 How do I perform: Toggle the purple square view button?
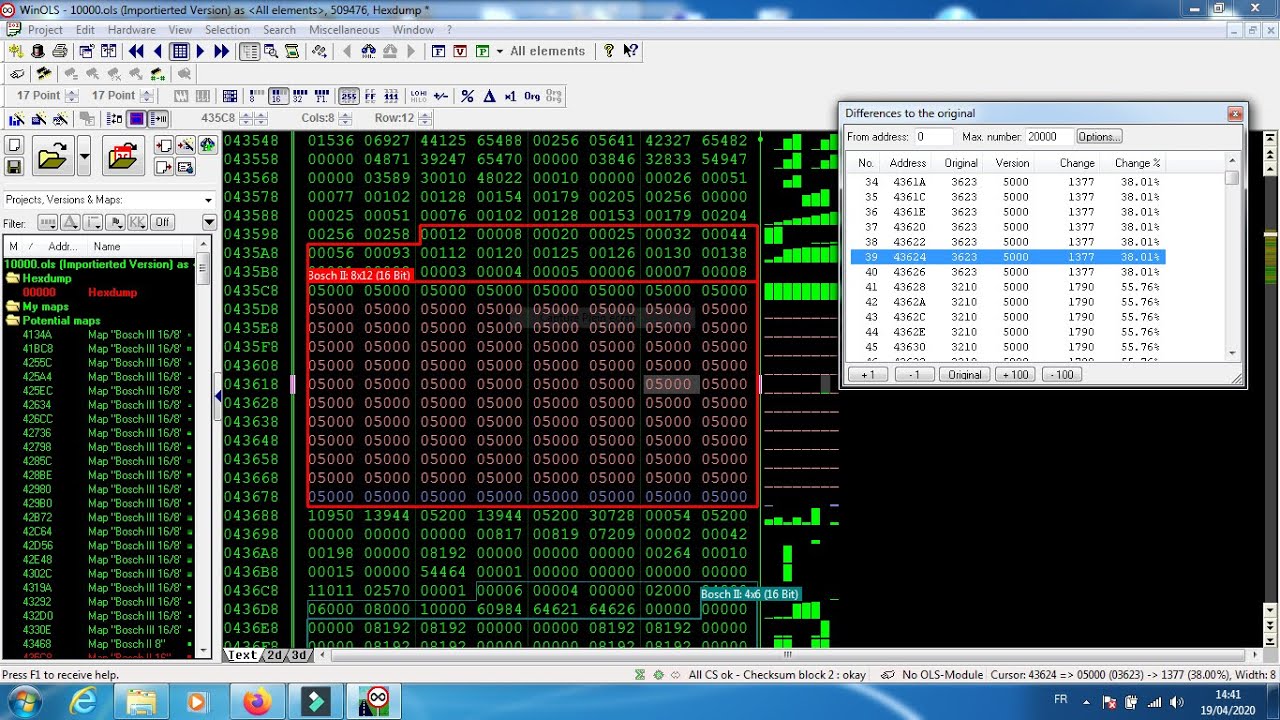(x=137, y=118)
